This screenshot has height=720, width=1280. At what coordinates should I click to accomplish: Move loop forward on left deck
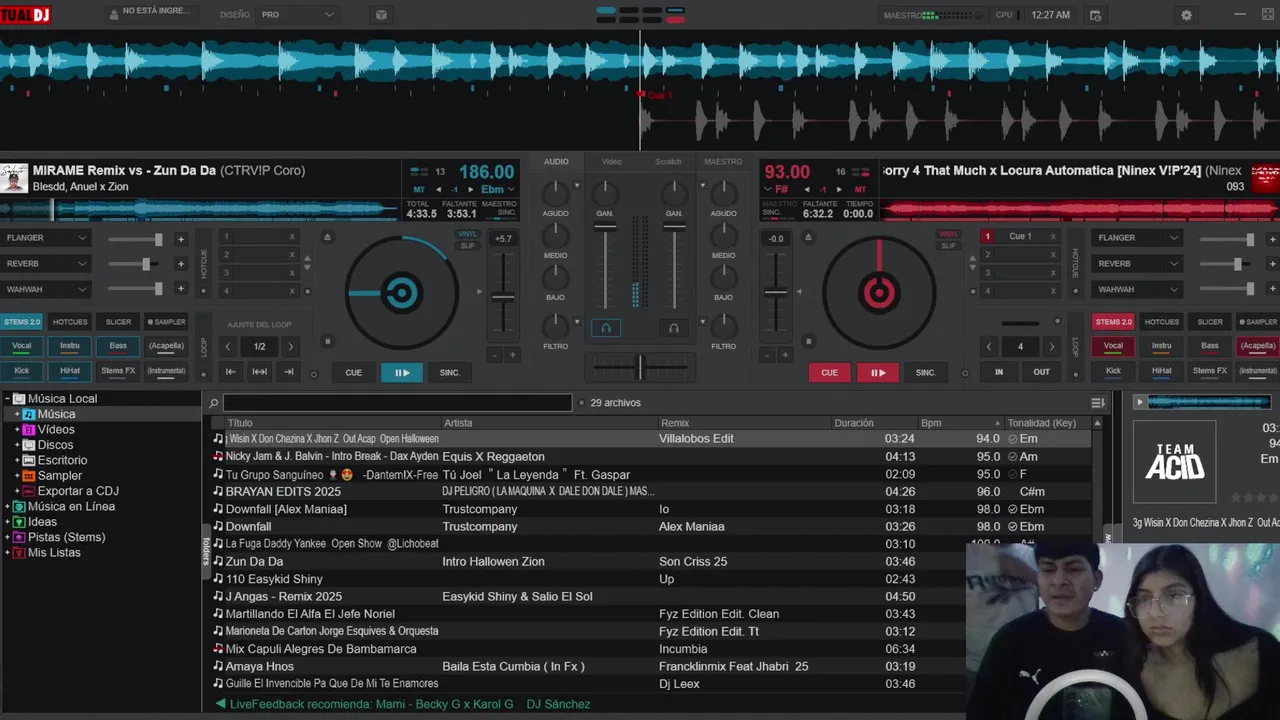coord(289,372)
